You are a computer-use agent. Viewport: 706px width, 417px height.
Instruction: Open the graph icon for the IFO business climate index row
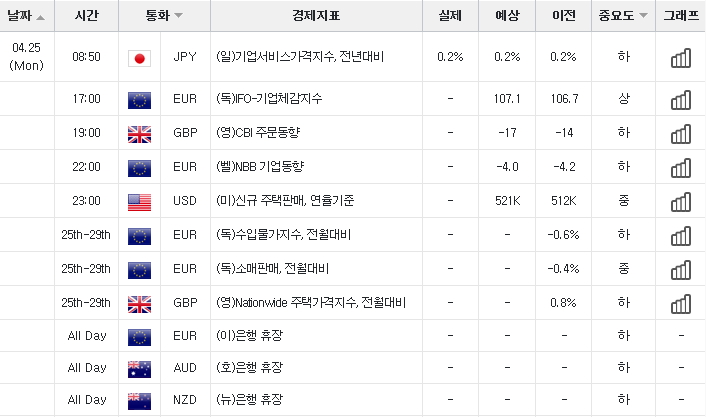click(681, 100)
